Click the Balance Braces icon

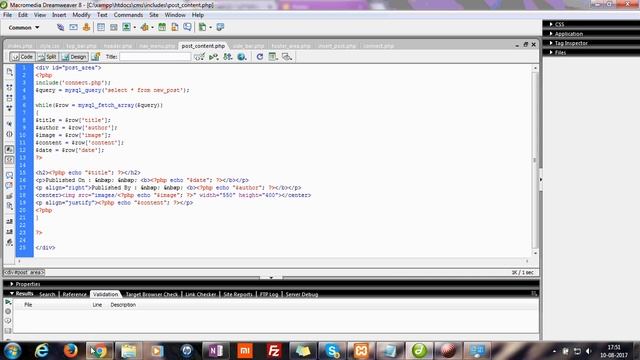[x=9, y=134]
